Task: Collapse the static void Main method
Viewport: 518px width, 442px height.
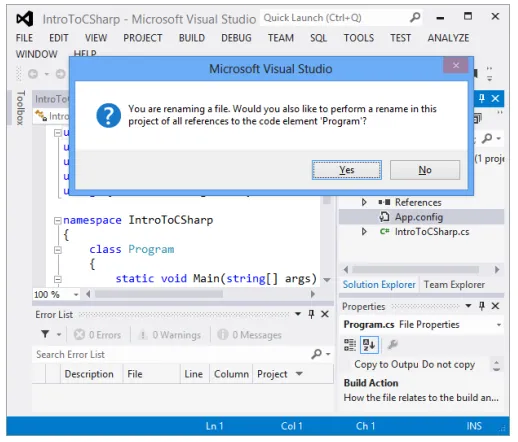Action: click(x=58, y=279)
